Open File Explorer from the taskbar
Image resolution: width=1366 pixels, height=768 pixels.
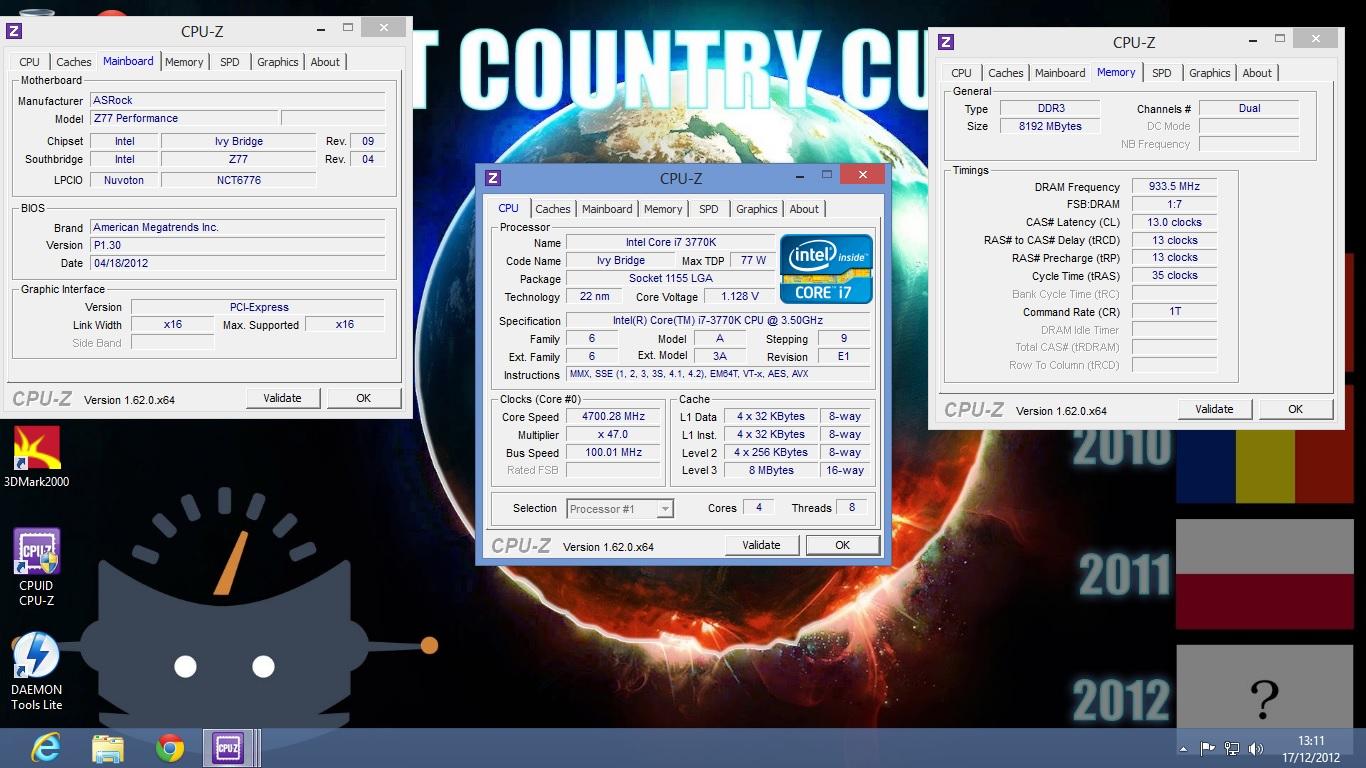coord(108,747)
